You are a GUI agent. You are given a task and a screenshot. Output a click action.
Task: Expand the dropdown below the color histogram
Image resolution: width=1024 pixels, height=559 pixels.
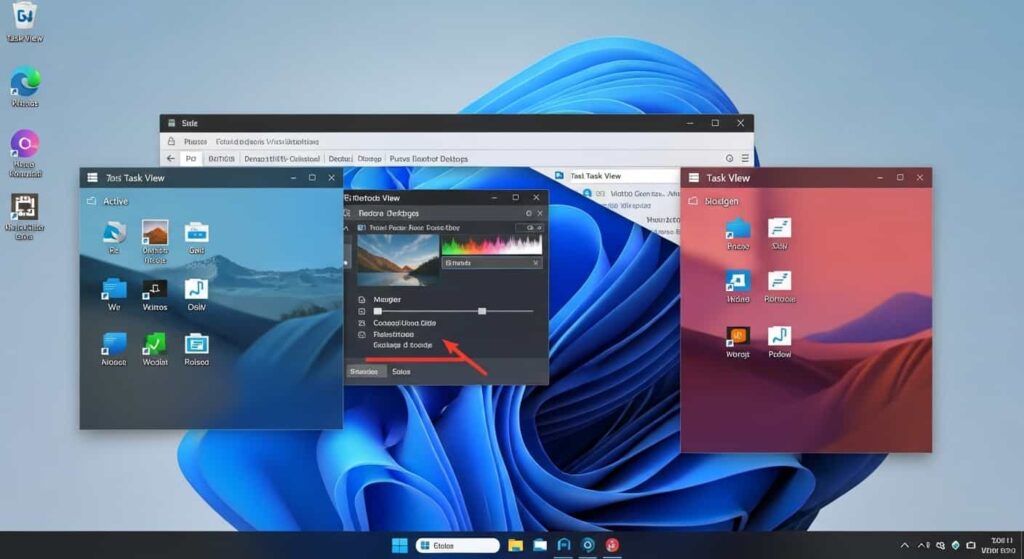click(x=492, y=262)
